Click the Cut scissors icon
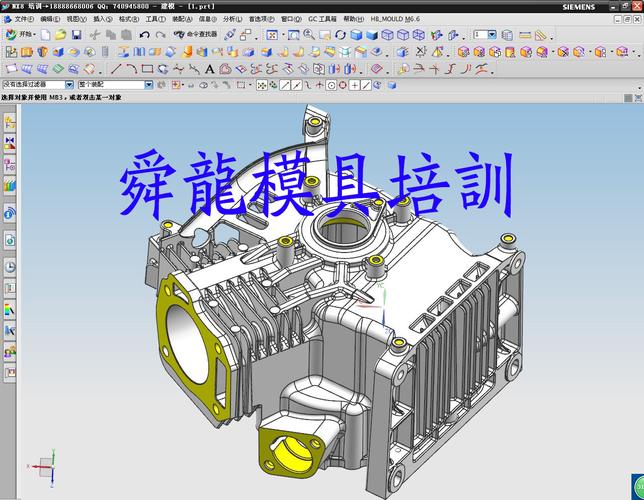 pyautogui.click(x=95, y=35)
